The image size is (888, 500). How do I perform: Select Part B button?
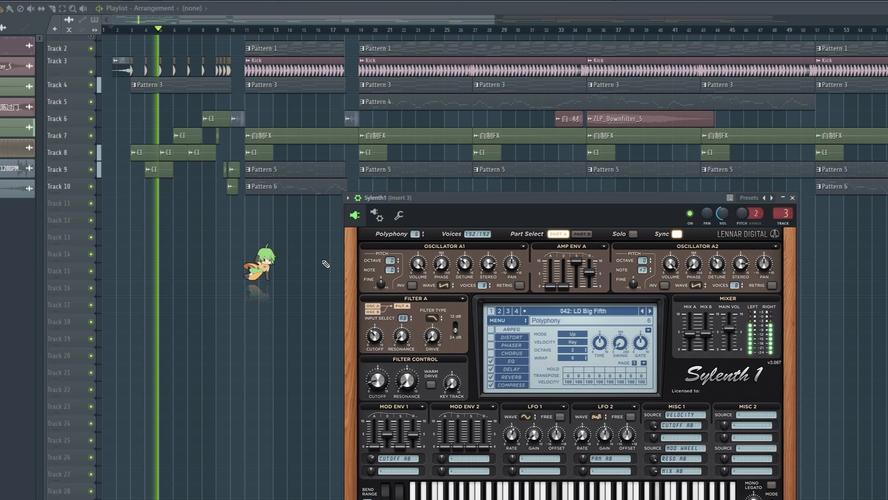tap(581, 234)
